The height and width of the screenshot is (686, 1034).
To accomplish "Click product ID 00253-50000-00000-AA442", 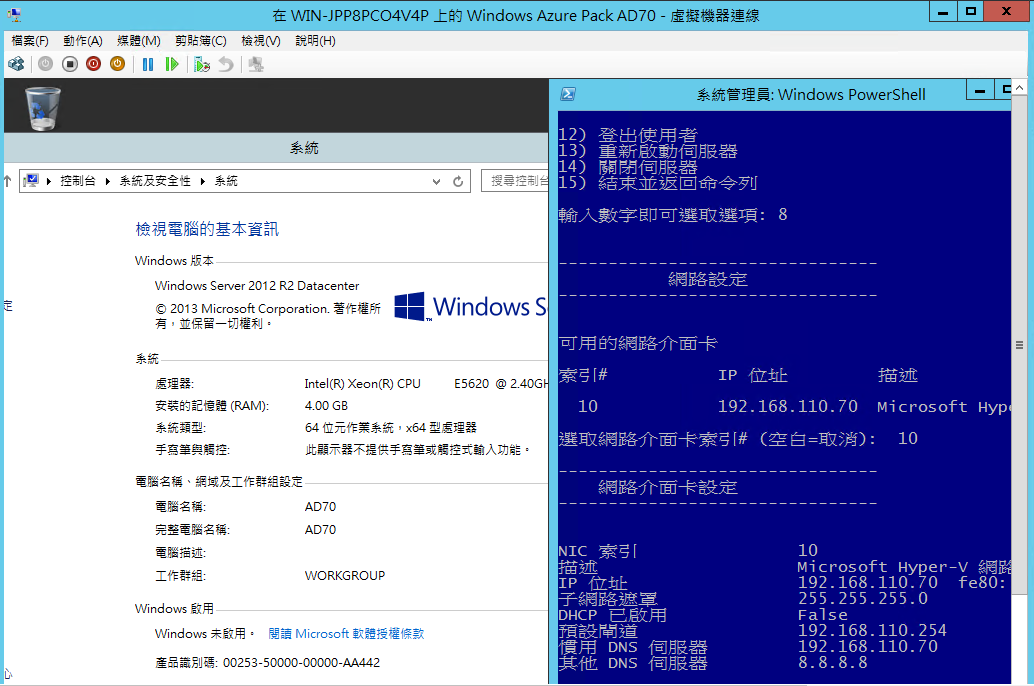I will pos(301,663).
